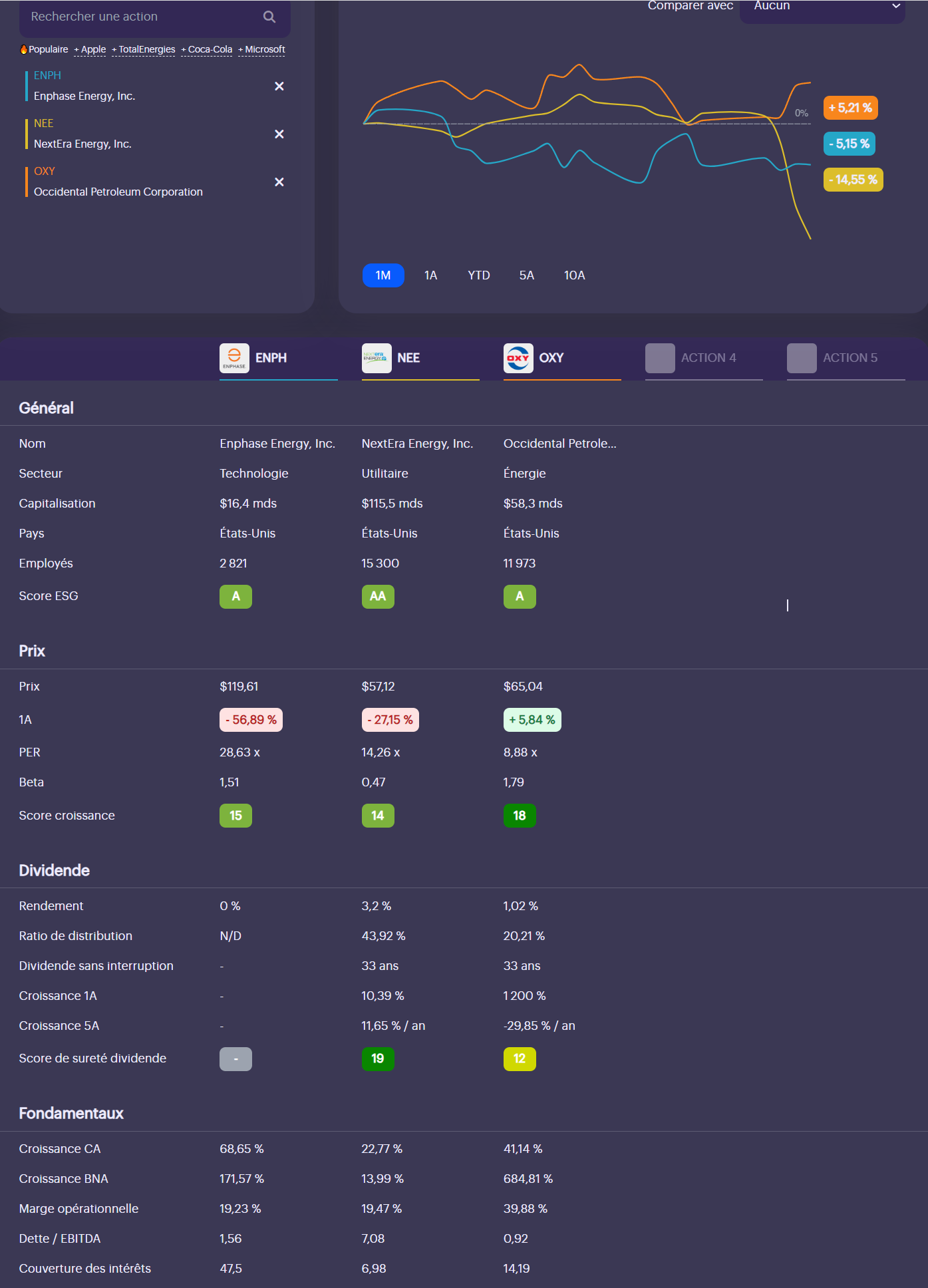The image size is (928, 1288).
Task: Click the Enphase logo in ENPH tab
Action: tap(234, 358)
